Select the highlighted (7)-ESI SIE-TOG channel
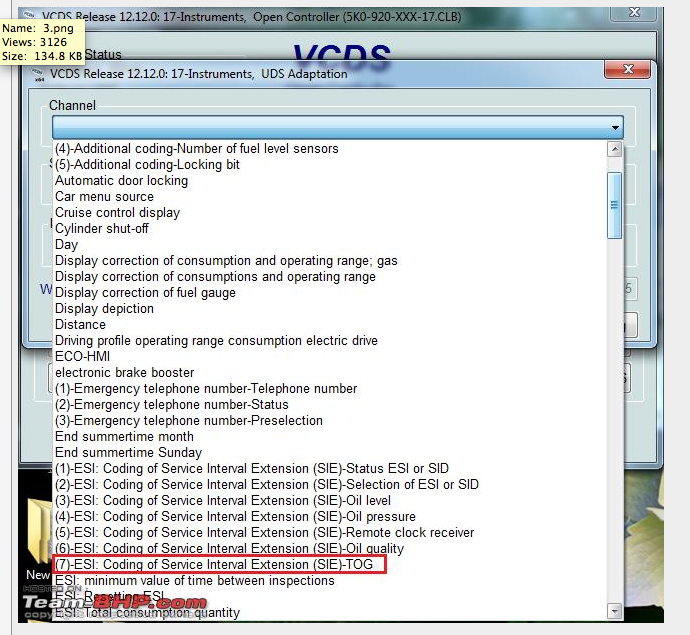This screenshot has width=690, height=635. click(x=218, y=565)
